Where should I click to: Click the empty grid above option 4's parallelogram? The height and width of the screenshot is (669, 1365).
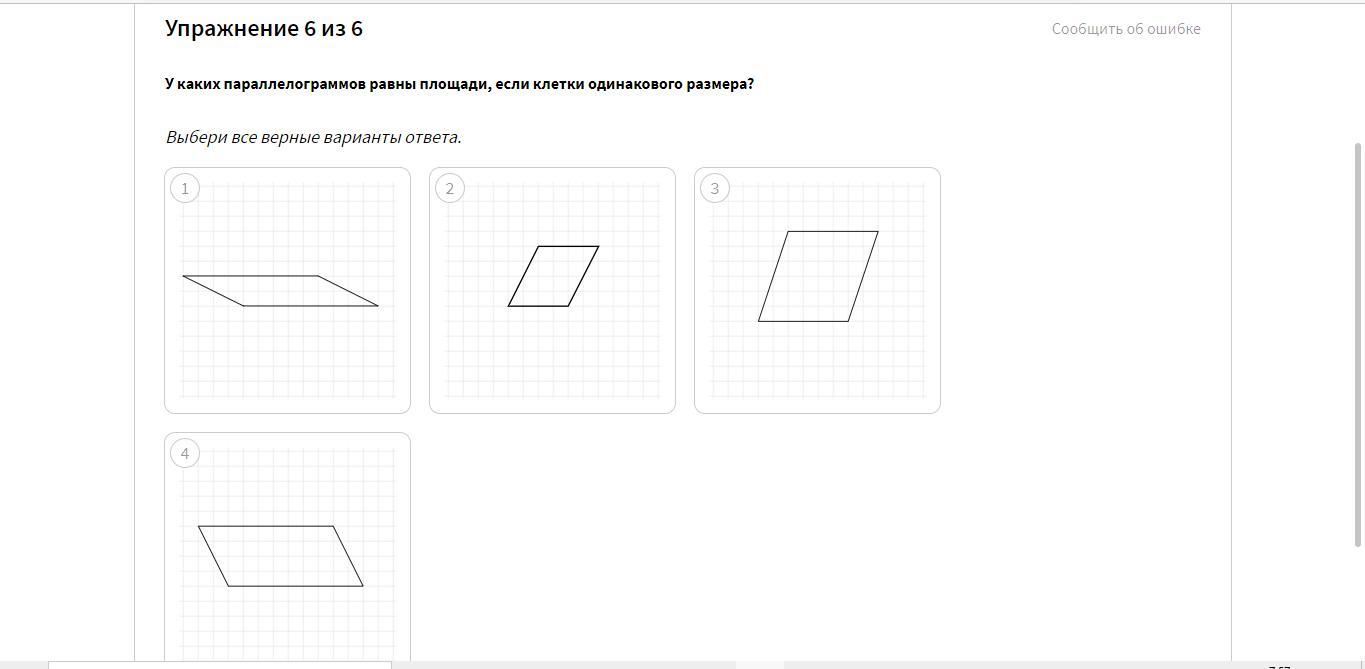point(287,486)
